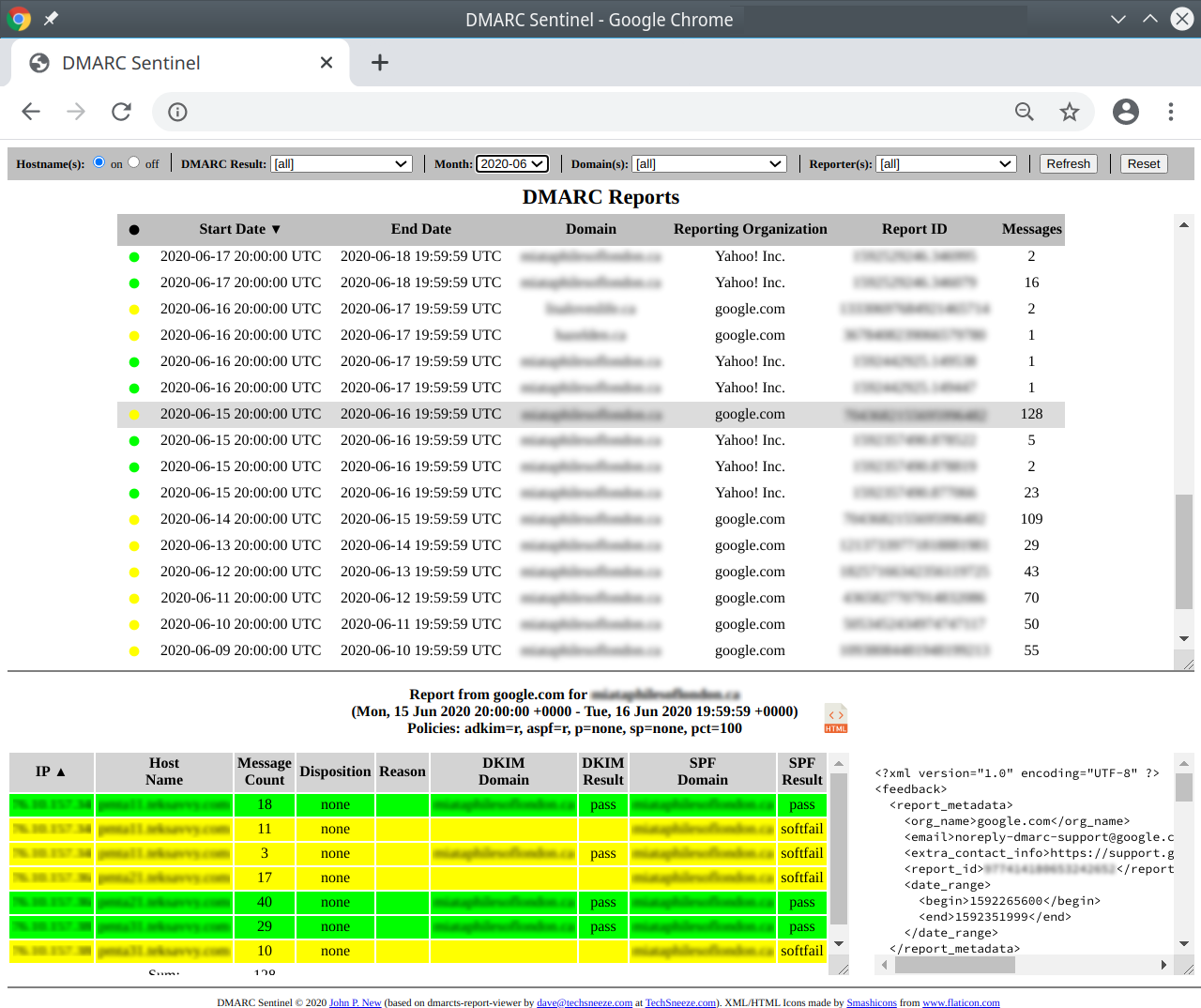Select the Hostname 'on' radio button
Screen dimensions: 1201x1008
point(99,162)
